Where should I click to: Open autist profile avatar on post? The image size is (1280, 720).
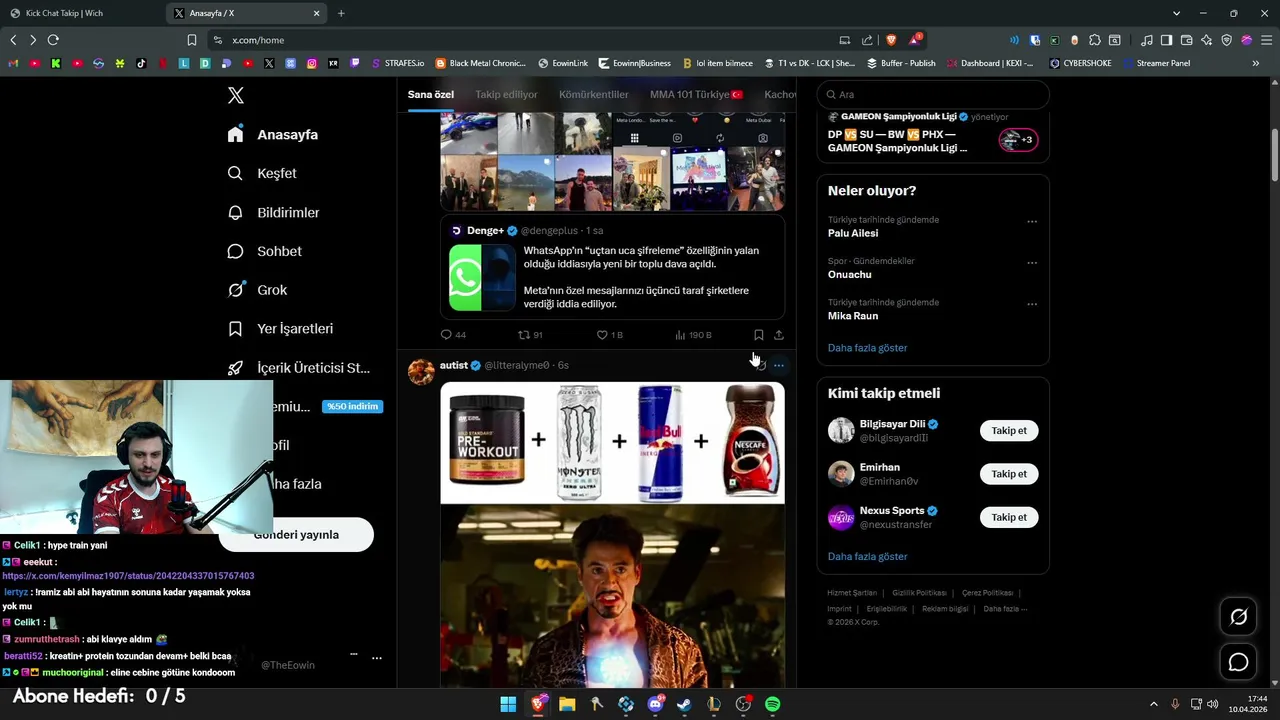click(x=421, y=371)
